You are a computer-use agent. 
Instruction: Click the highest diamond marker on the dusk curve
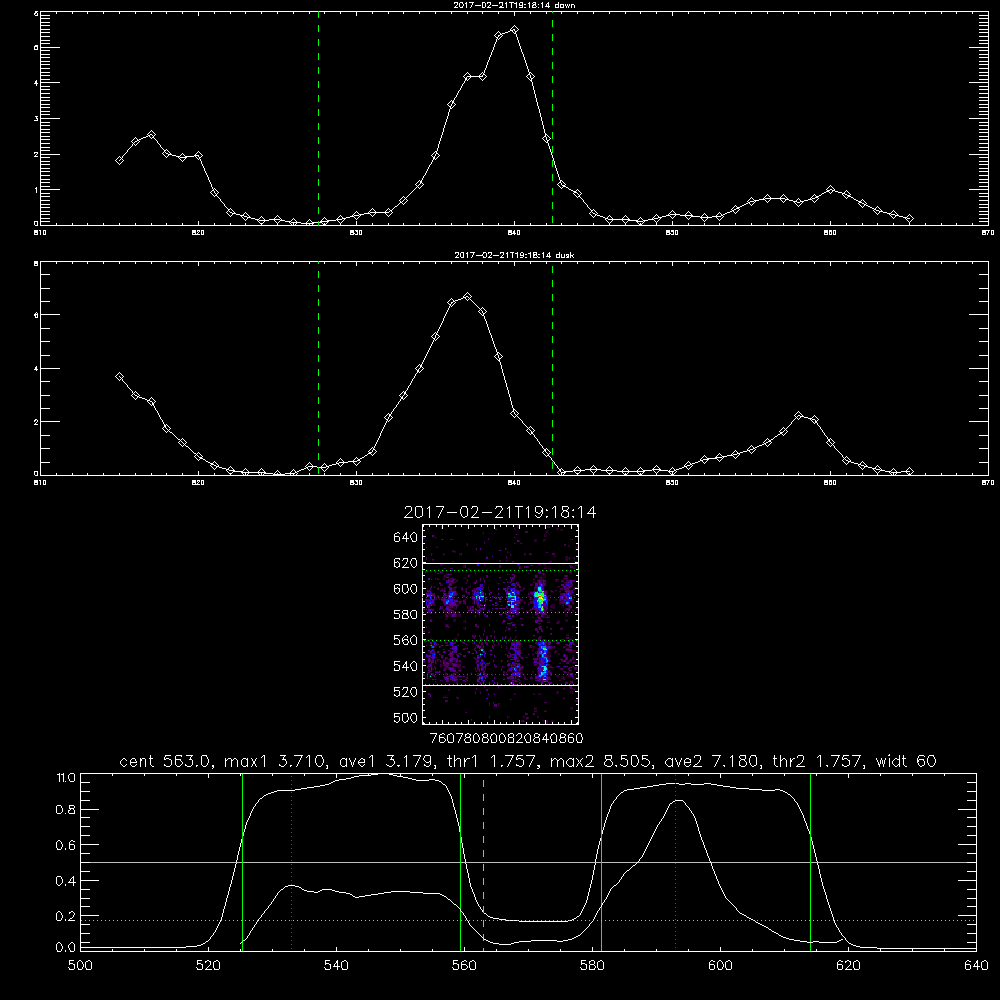[x=467, y=297]
